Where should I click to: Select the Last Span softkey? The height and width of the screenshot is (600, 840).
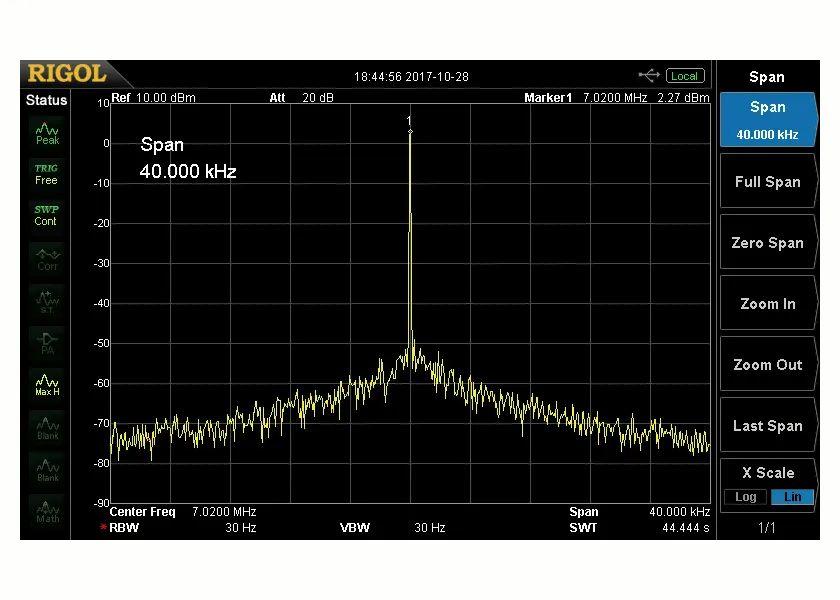coord(767,426)
